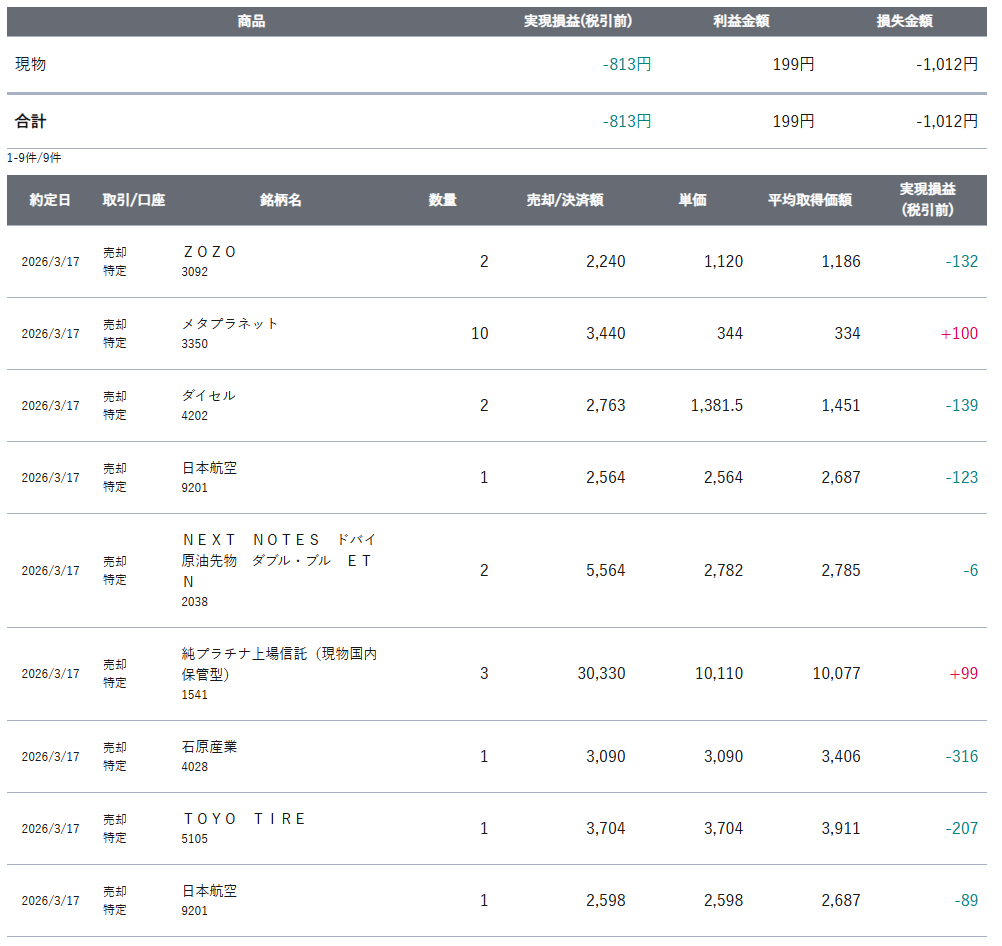The image size is (1002, 946).
Task: Click the 合計 row label
Action: [31, 121]
